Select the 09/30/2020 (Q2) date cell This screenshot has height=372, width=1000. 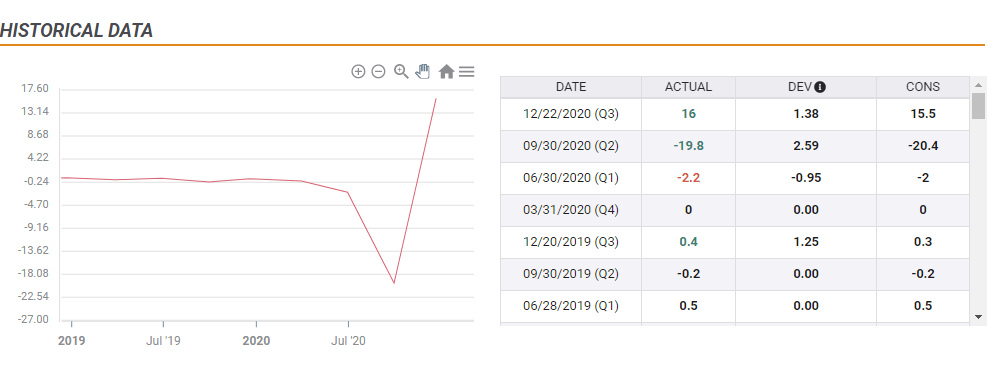(x=571, y=146)
